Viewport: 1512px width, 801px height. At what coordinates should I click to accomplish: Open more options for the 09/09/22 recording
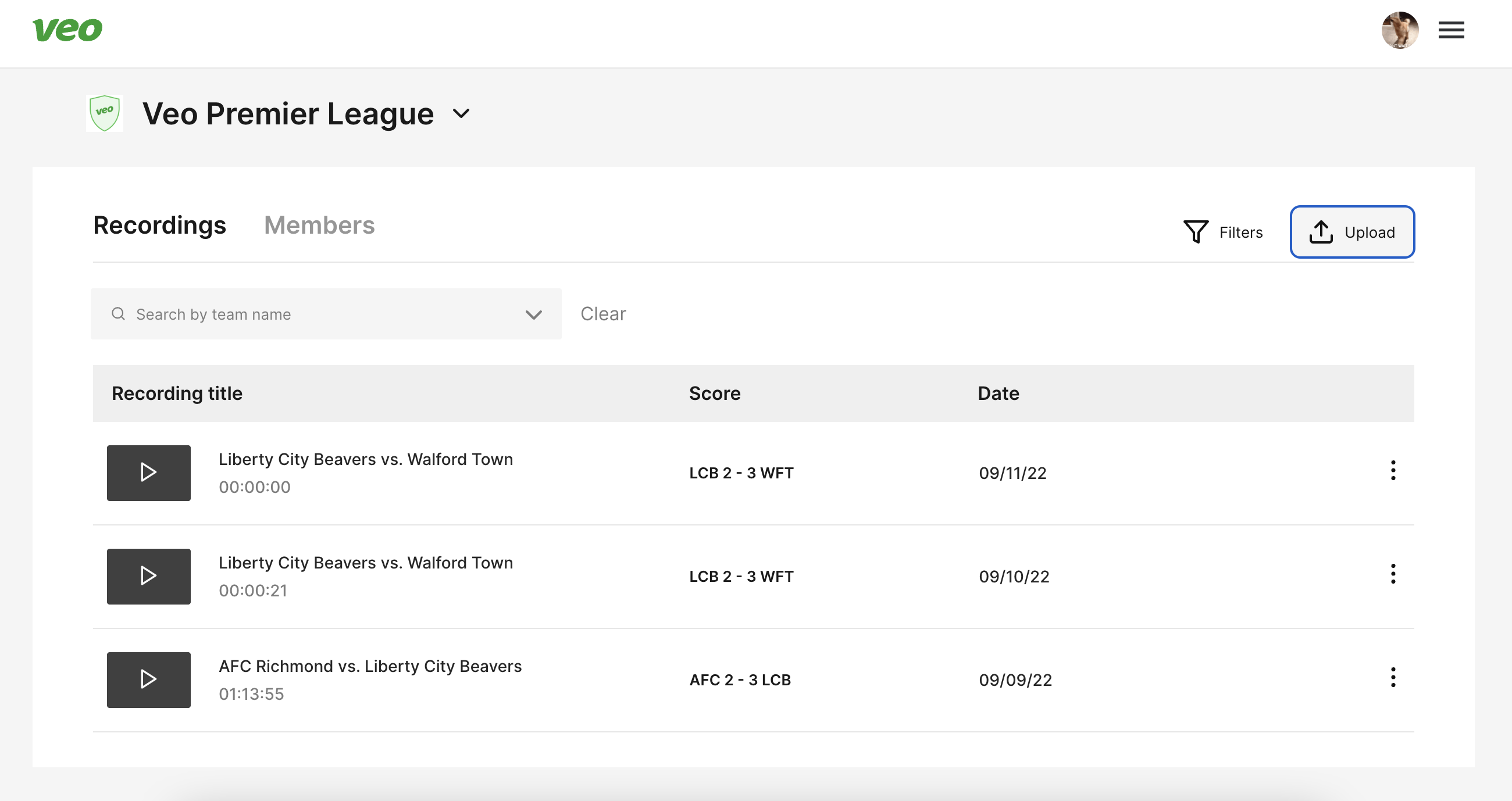pyautogui.click(x=1393, y=677)
